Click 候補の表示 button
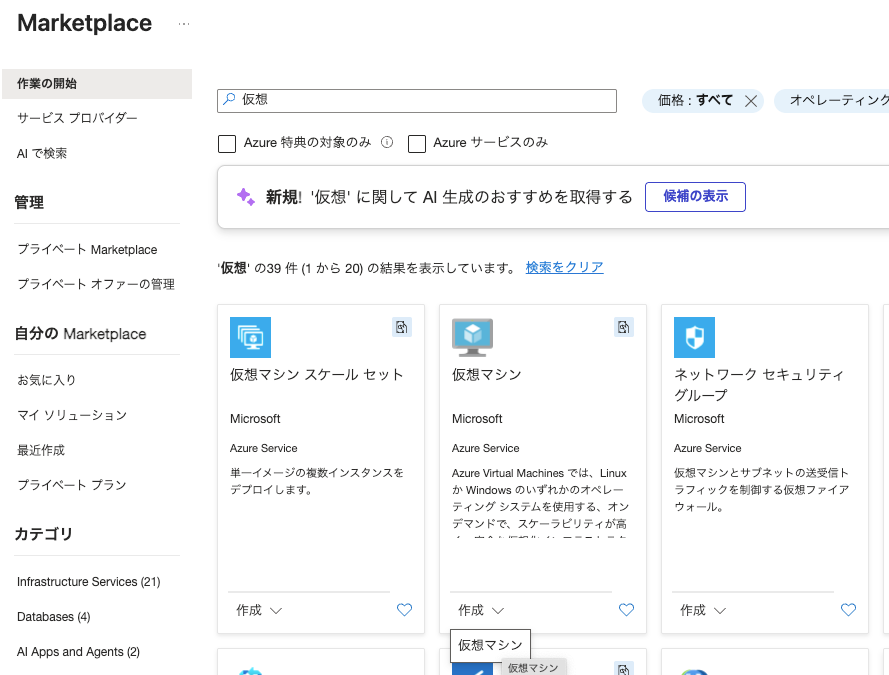The height and width of the screenshot is (675, 889). [695, 197]
